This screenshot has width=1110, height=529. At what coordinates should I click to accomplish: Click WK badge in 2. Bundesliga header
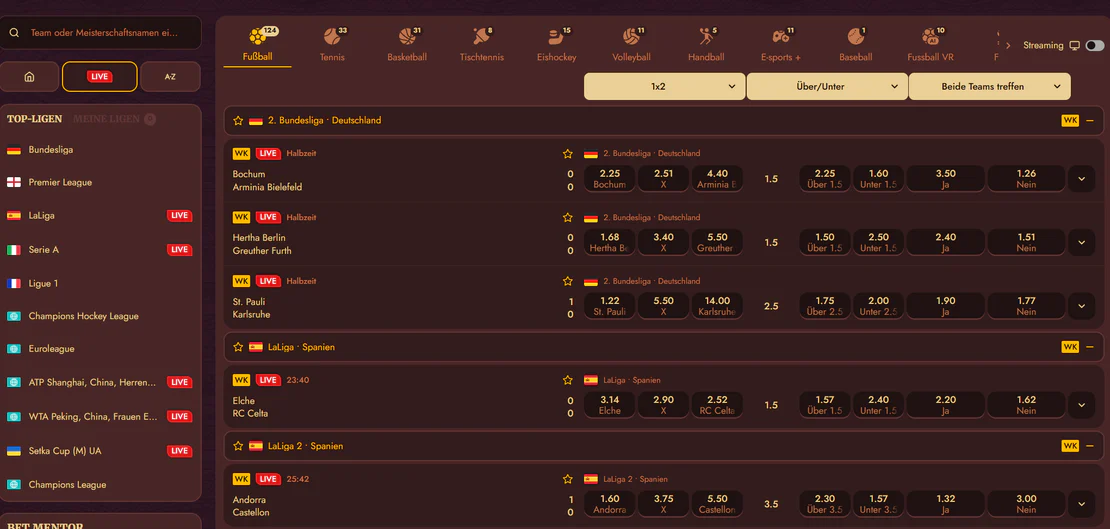click(1070, 120)
